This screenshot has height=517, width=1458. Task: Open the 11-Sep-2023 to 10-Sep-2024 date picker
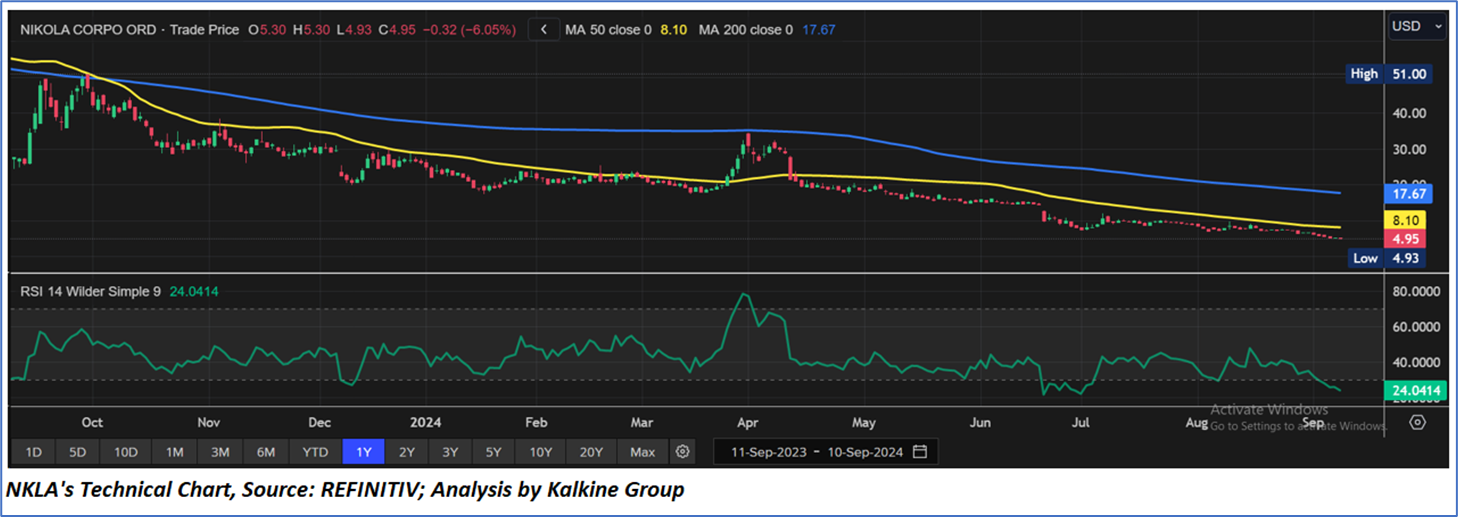[x=825, y=452]
